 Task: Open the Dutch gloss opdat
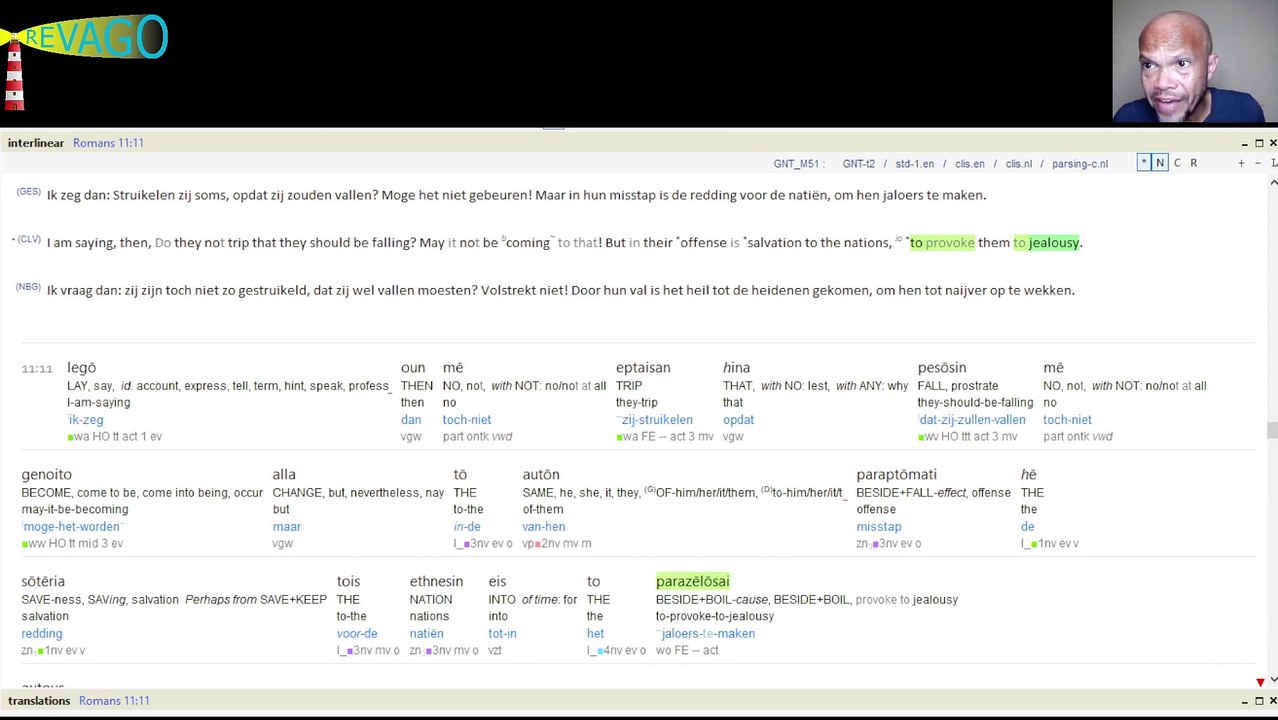click(738, 420)
